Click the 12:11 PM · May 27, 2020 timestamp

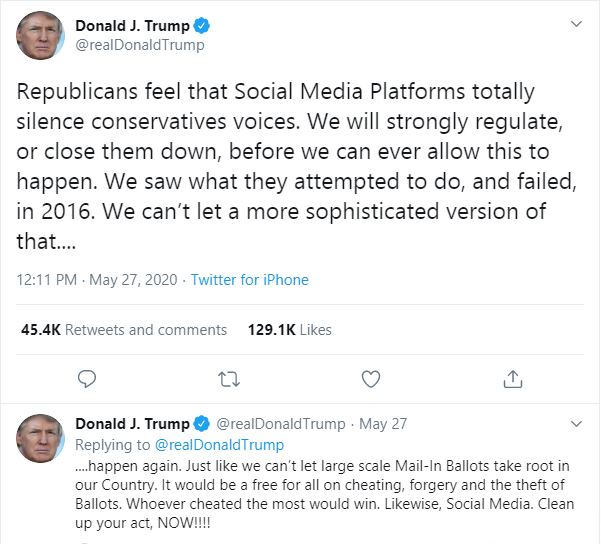(96, 280)
